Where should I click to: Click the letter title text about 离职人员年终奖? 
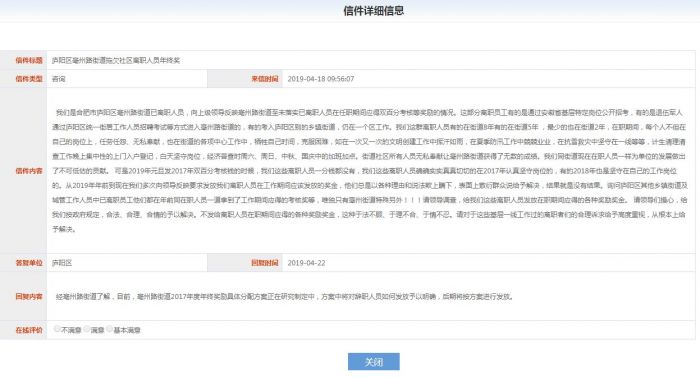tap(116, 60)
